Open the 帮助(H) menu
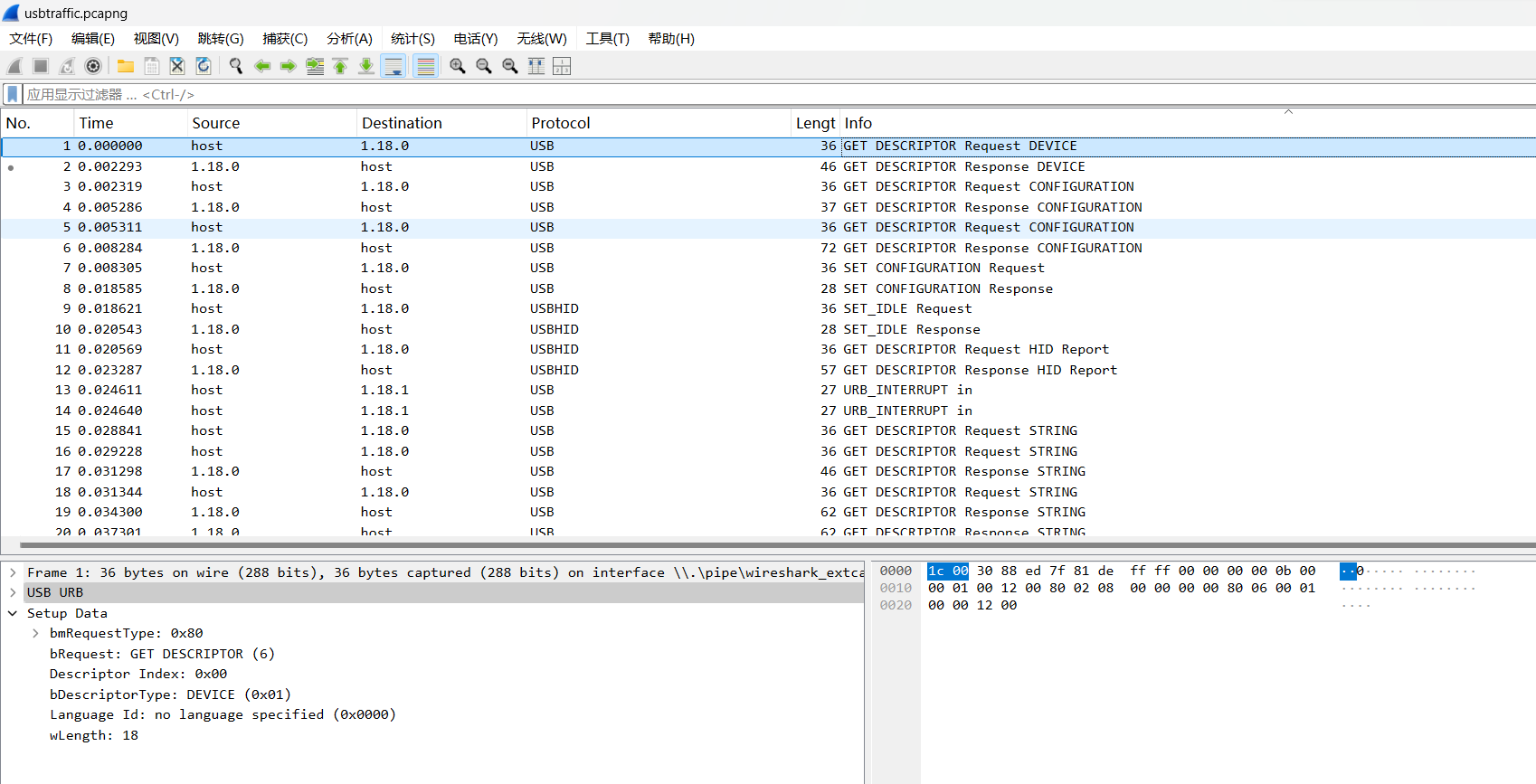 pyautogui.click(x=671, y=39)
